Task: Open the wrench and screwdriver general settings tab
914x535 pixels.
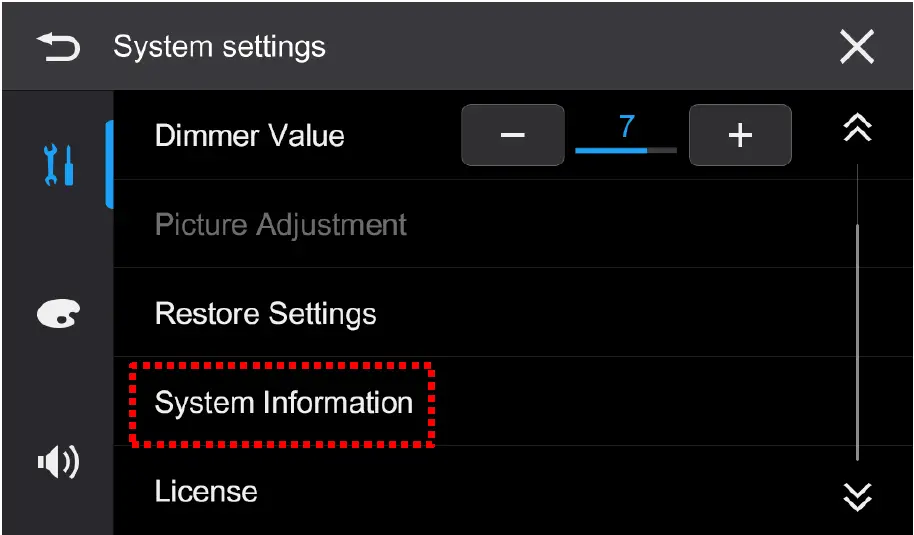Action: tap(59, 165)
